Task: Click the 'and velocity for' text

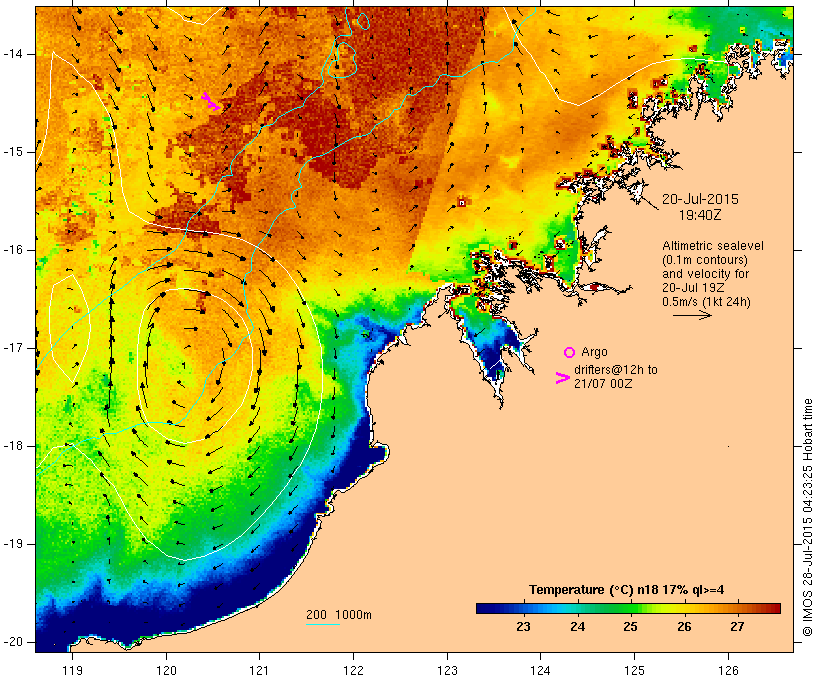Action: [x=705, y=274]
